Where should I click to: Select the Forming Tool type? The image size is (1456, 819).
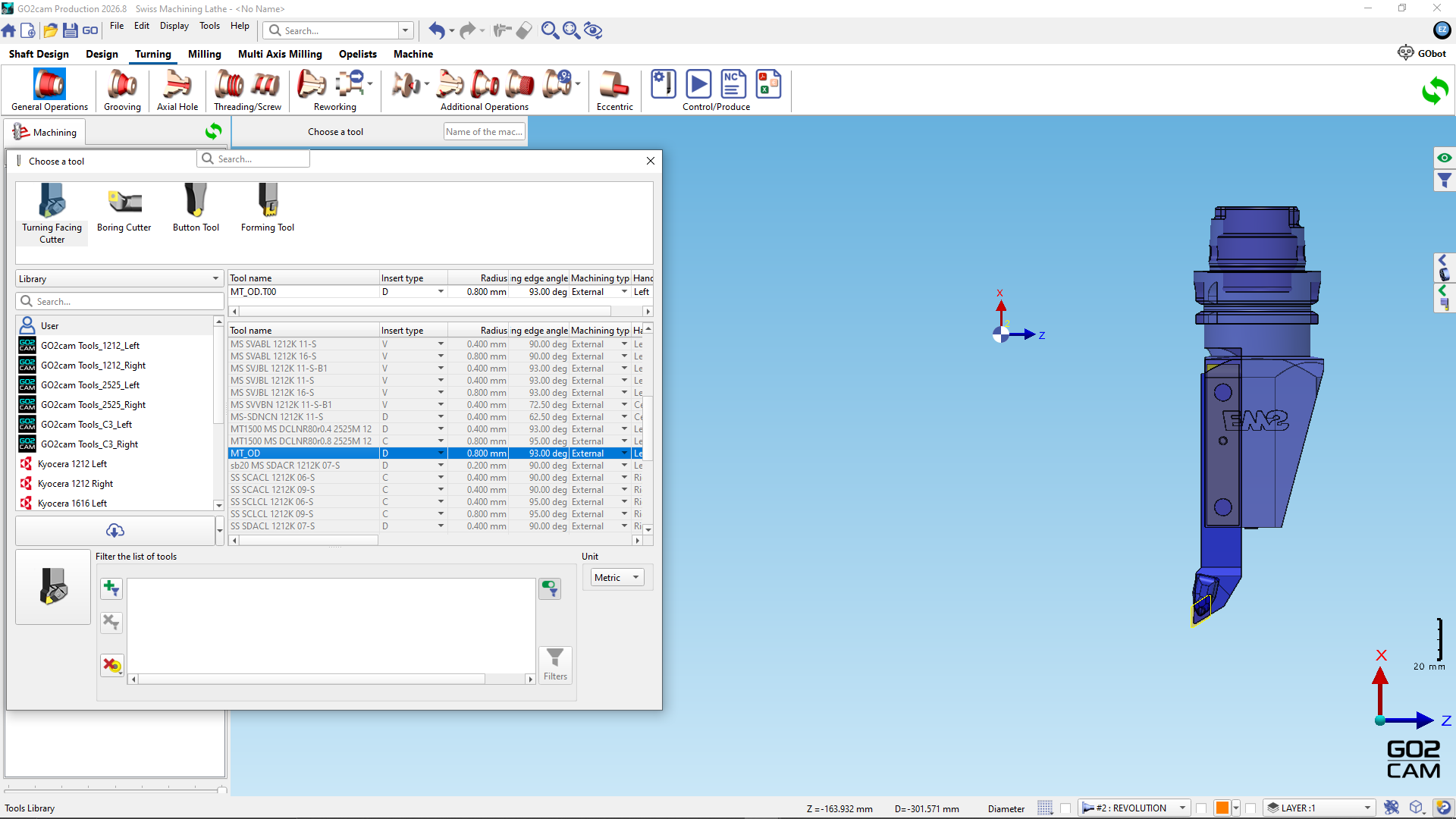coord(268,207)
